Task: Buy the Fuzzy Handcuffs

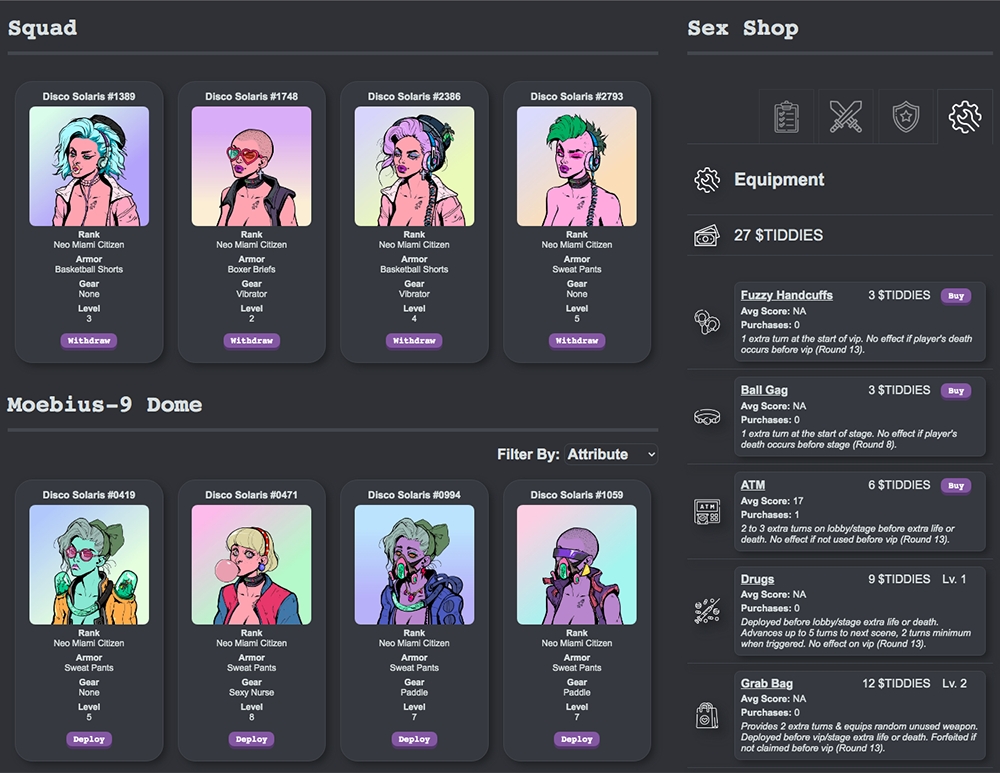Action: (x=956, y=296)
